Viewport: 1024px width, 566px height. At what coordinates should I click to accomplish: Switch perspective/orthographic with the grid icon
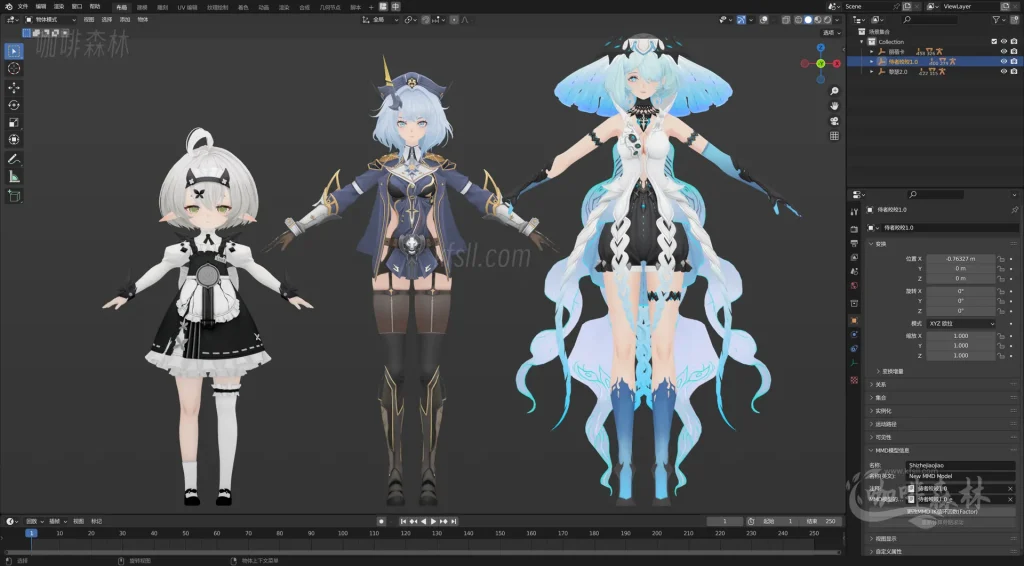pyautogui.click(x=834, y=136)
